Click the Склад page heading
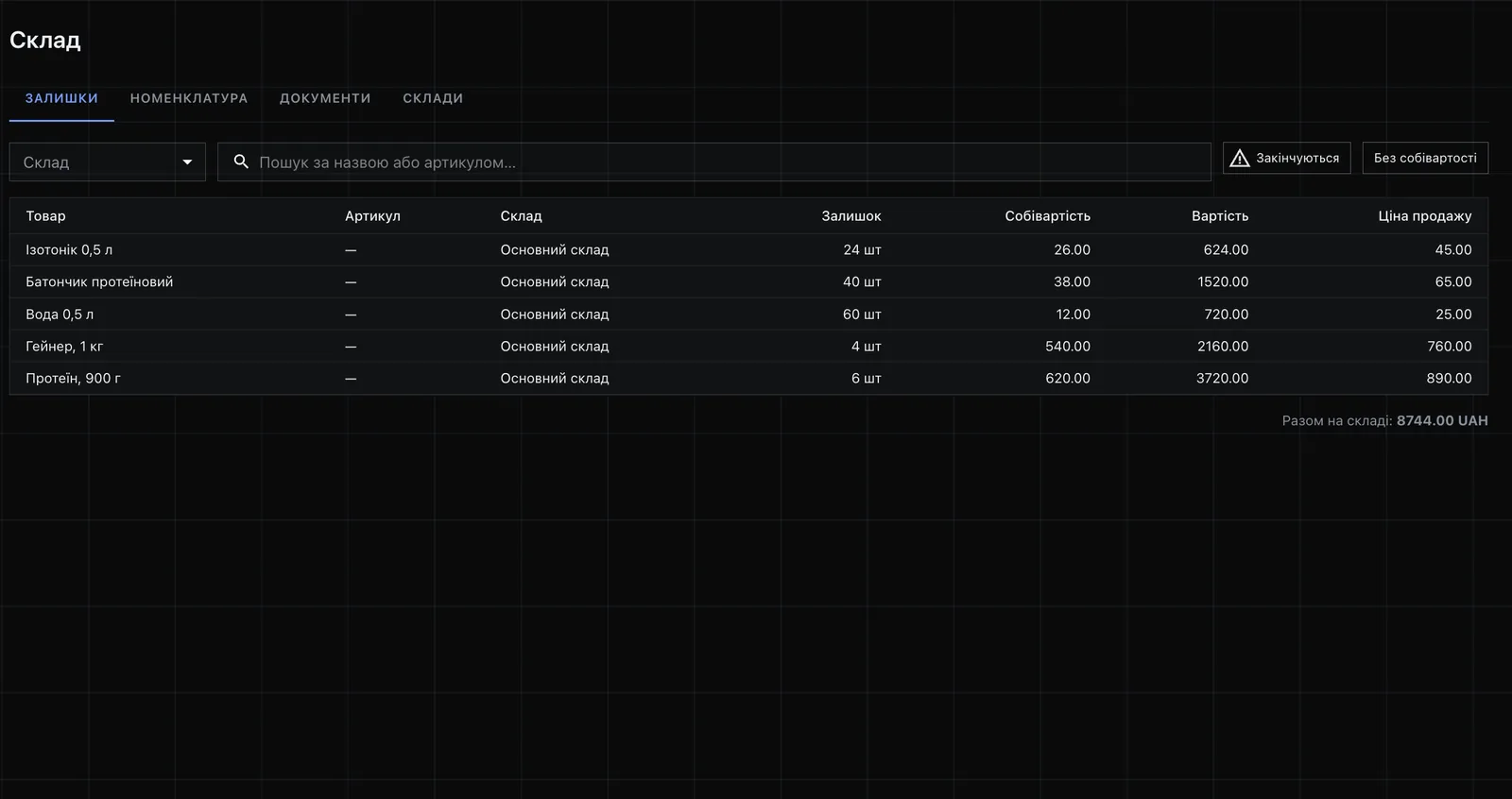1512x799 pixels. point(45,41)
